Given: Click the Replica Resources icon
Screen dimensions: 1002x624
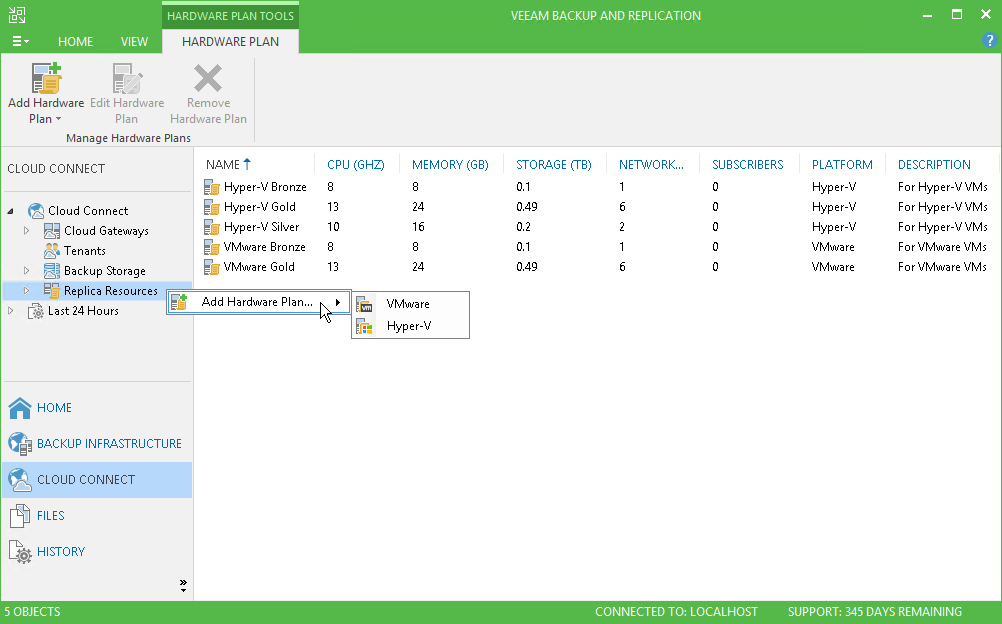Looking at the screenshot, I should tap(52, 290).
